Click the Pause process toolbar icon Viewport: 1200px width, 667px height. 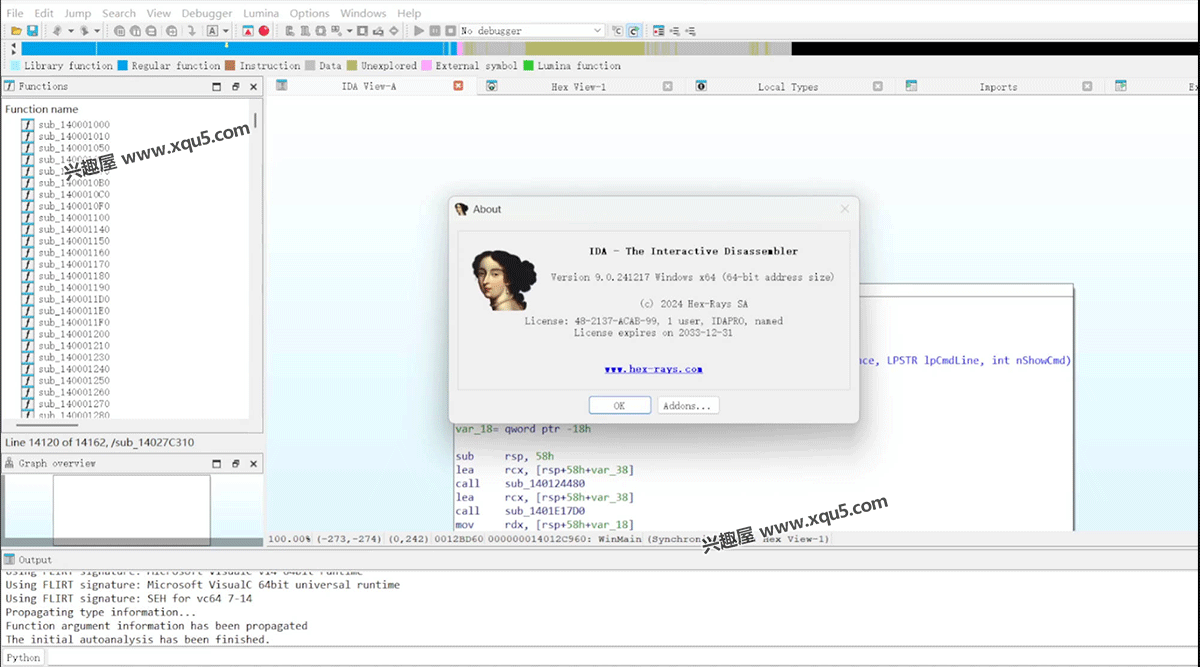tap(435, 31)
